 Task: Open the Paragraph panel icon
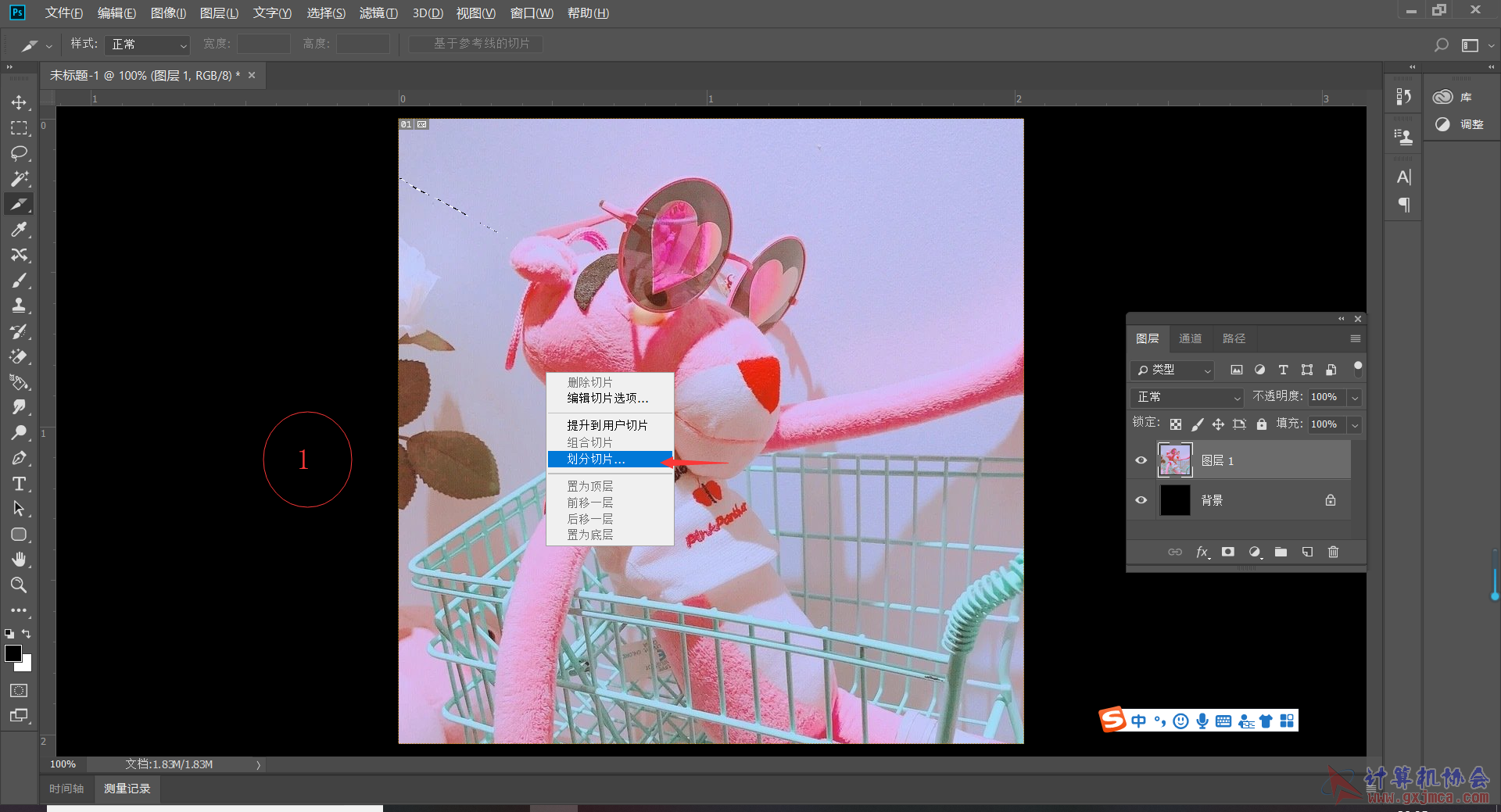pos(1404,206)
